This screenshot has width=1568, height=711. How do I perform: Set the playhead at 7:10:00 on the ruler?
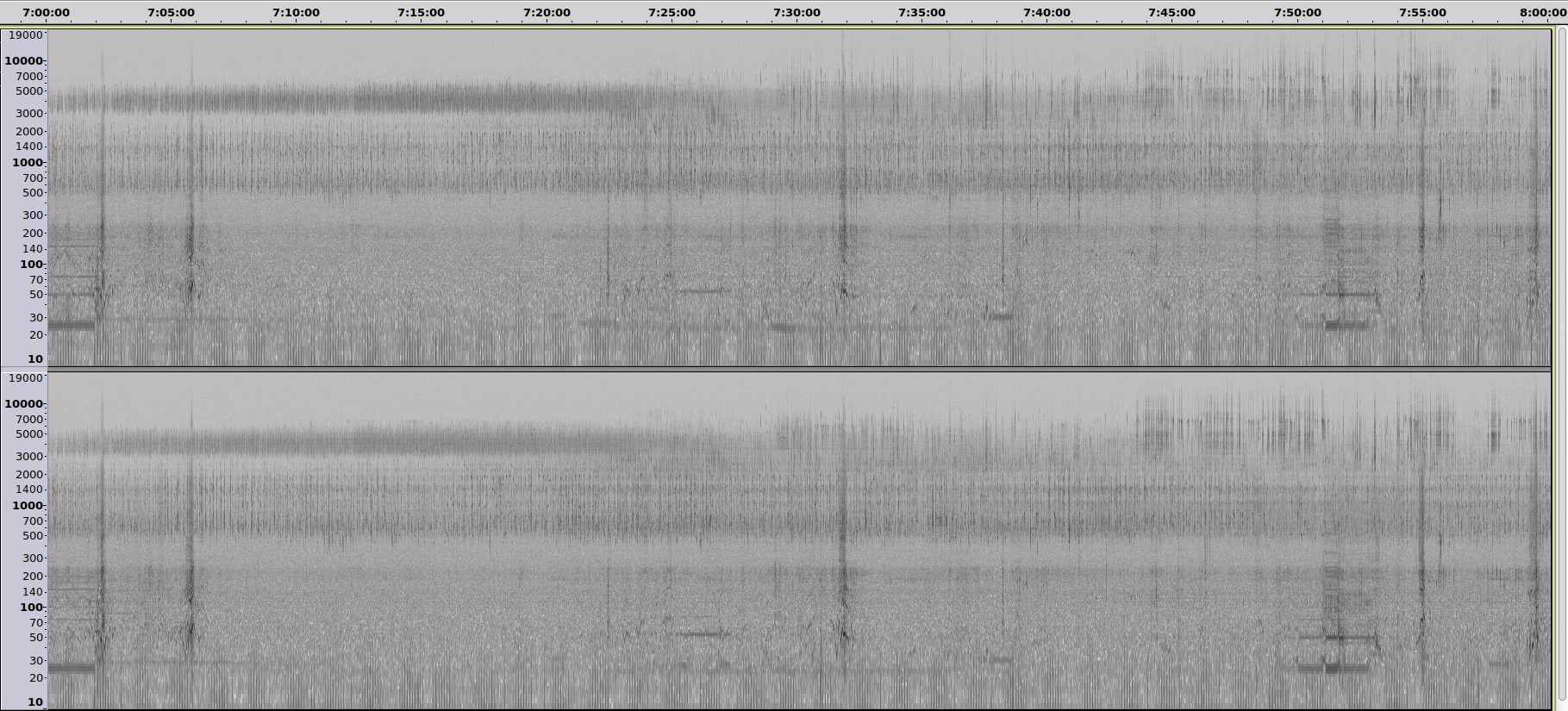(x=297, y=13)
